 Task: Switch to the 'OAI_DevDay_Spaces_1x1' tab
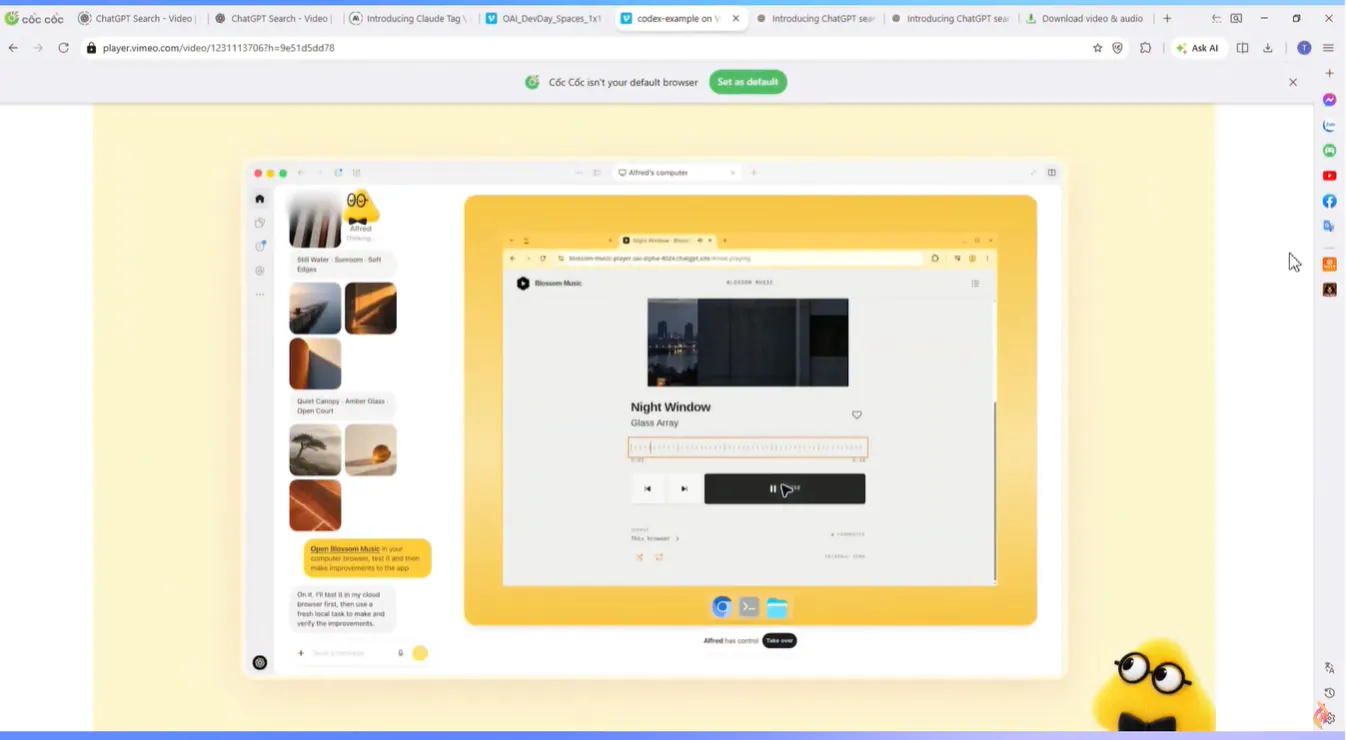pos(545,18)
